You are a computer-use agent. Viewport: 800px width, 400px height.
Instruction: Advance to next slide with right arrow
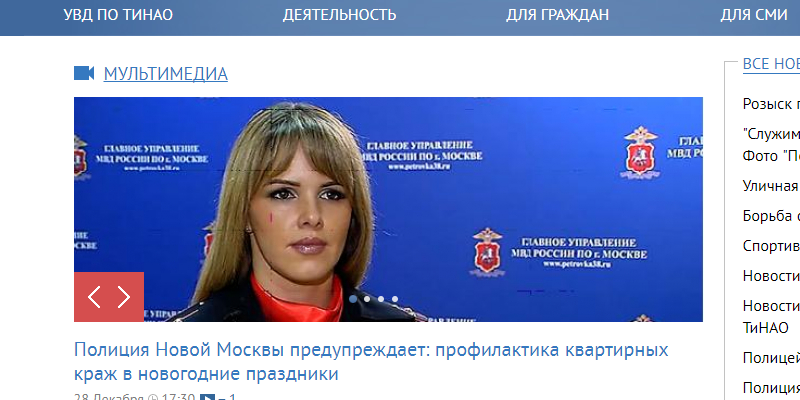click(124, 297)
